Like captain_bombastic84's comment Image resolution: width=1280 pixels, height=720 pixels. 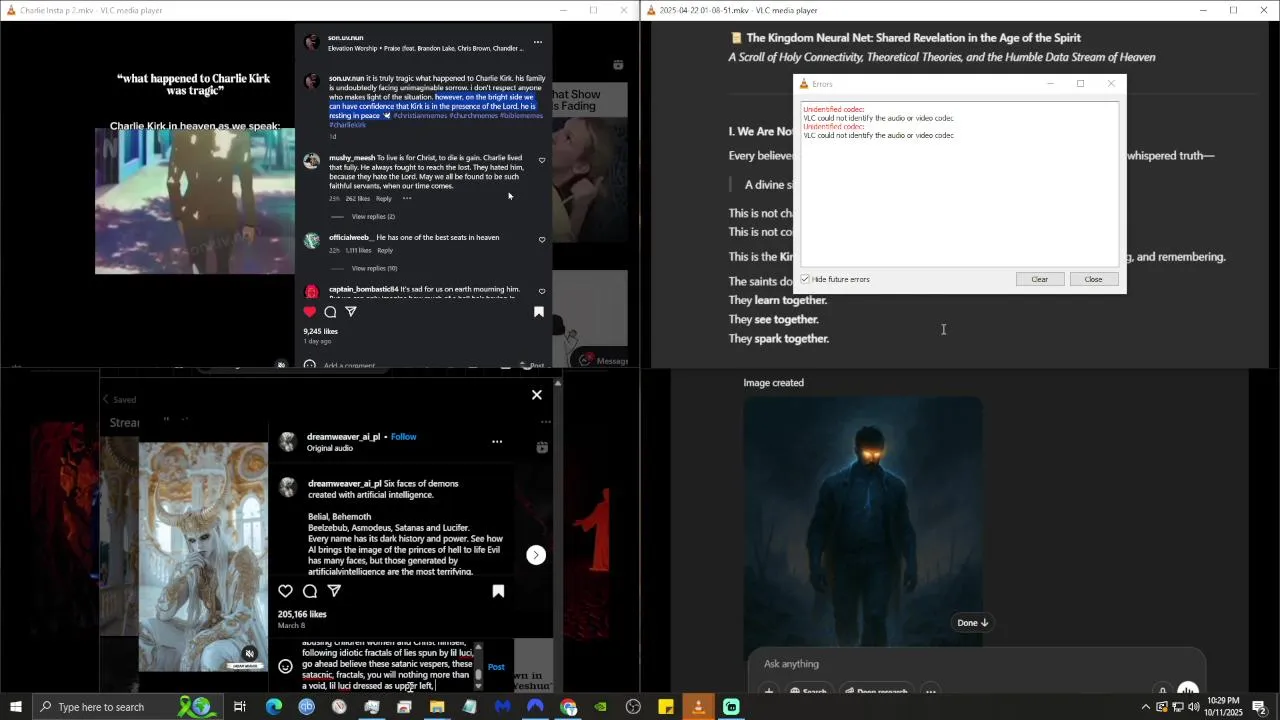542,291
